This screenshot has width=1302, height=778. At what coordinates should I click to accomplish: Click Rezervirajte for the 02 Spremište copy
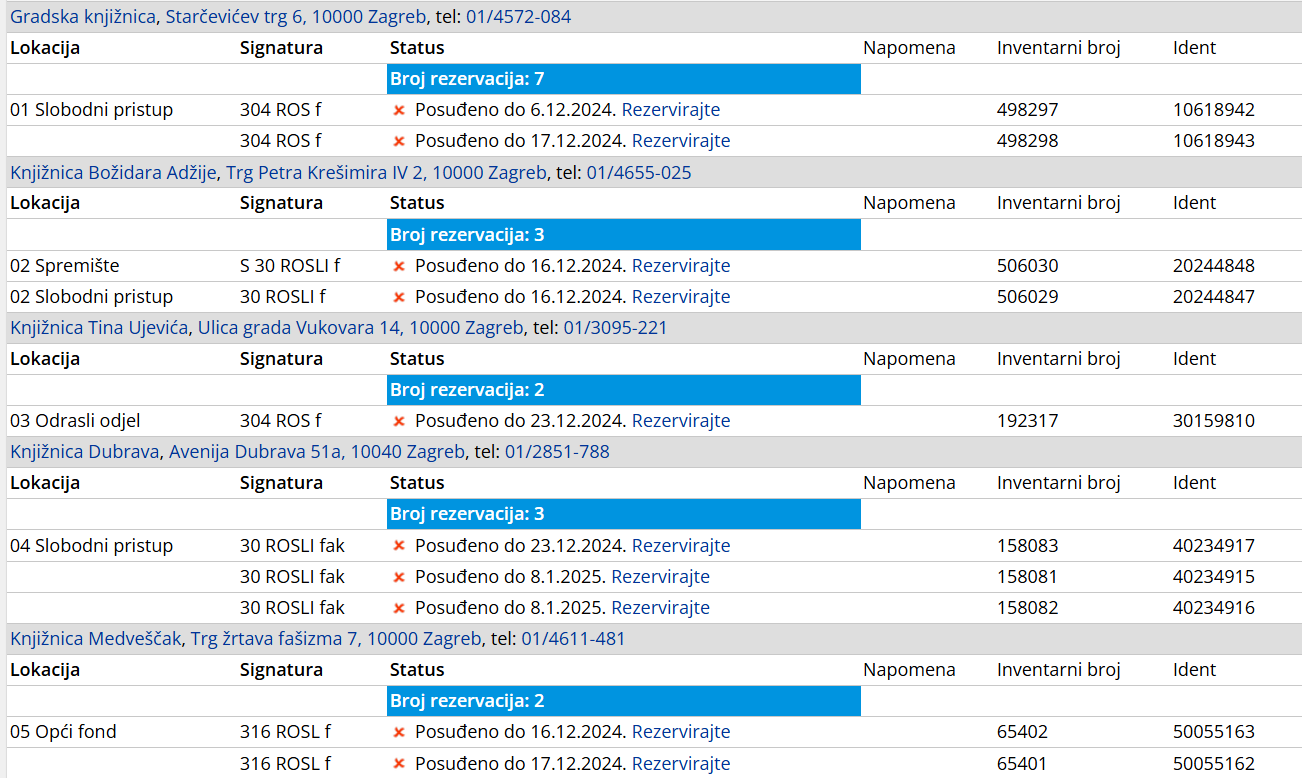pos(680,266)
